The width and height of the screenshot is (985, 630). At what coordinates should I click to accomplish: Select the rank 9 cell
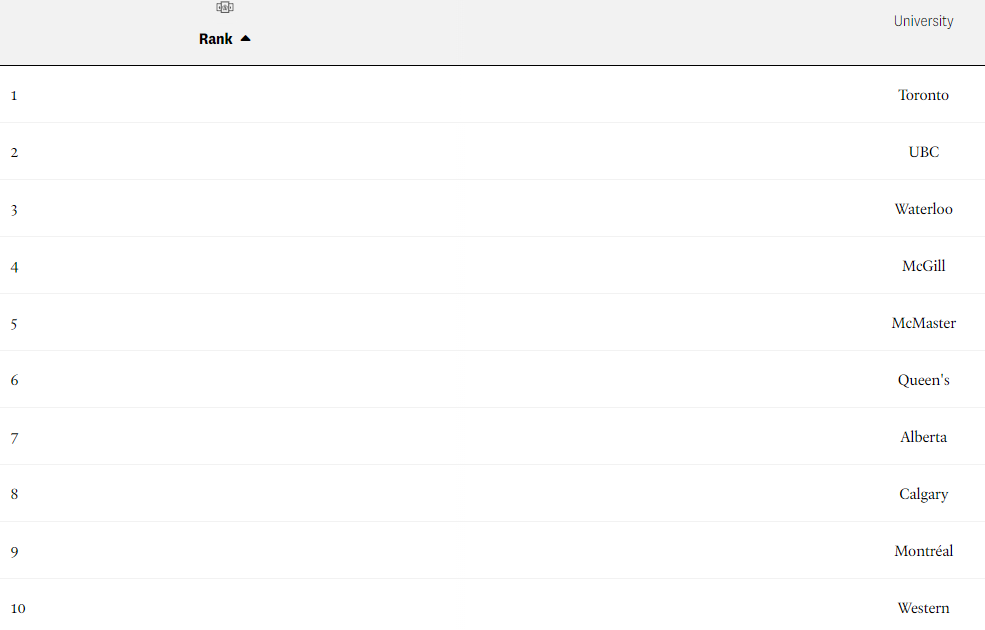14,552
